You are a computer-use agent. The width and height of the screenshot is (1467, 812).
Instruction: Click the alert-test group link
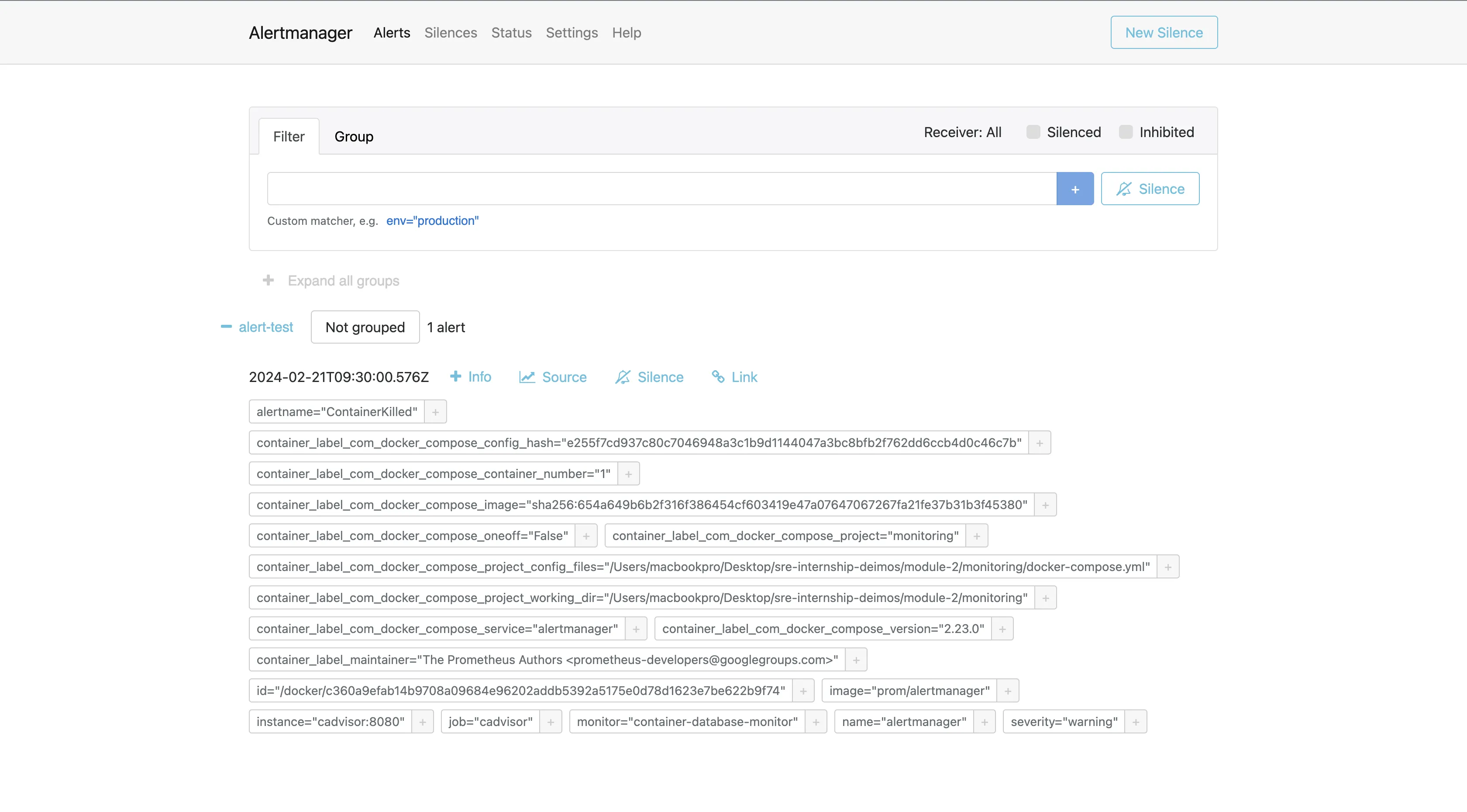point(266,327)
